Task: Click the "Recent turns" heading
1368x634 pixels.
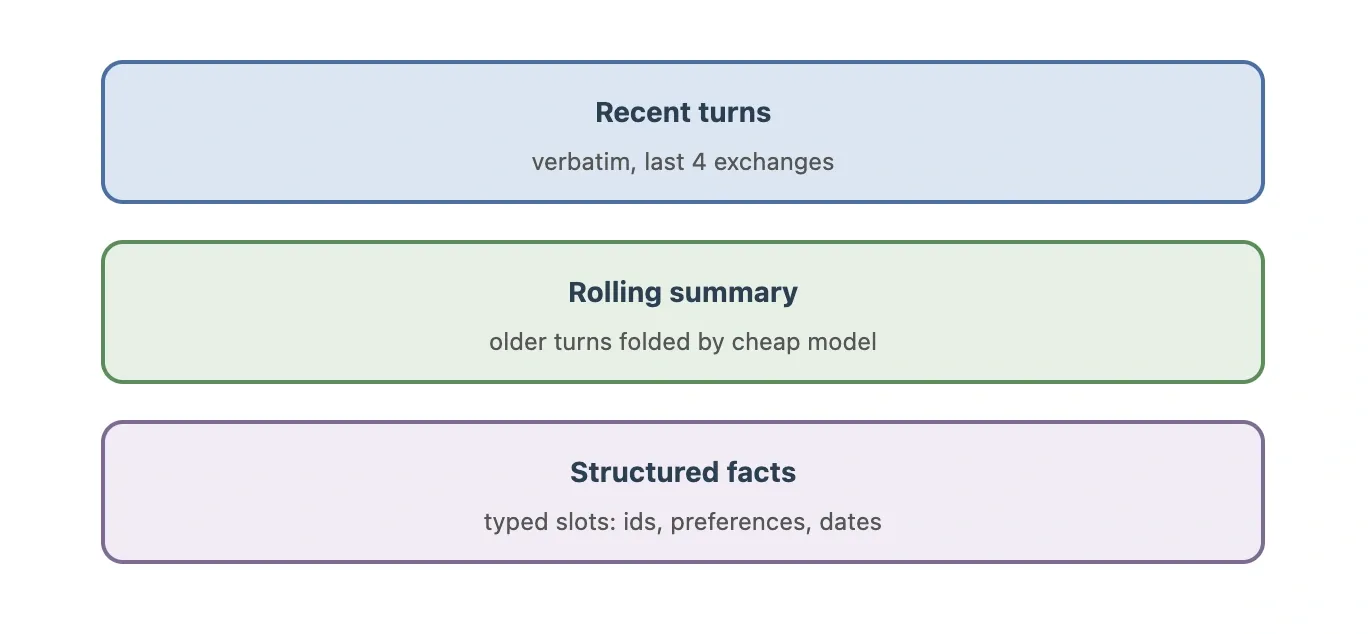Action: (683, 112)
